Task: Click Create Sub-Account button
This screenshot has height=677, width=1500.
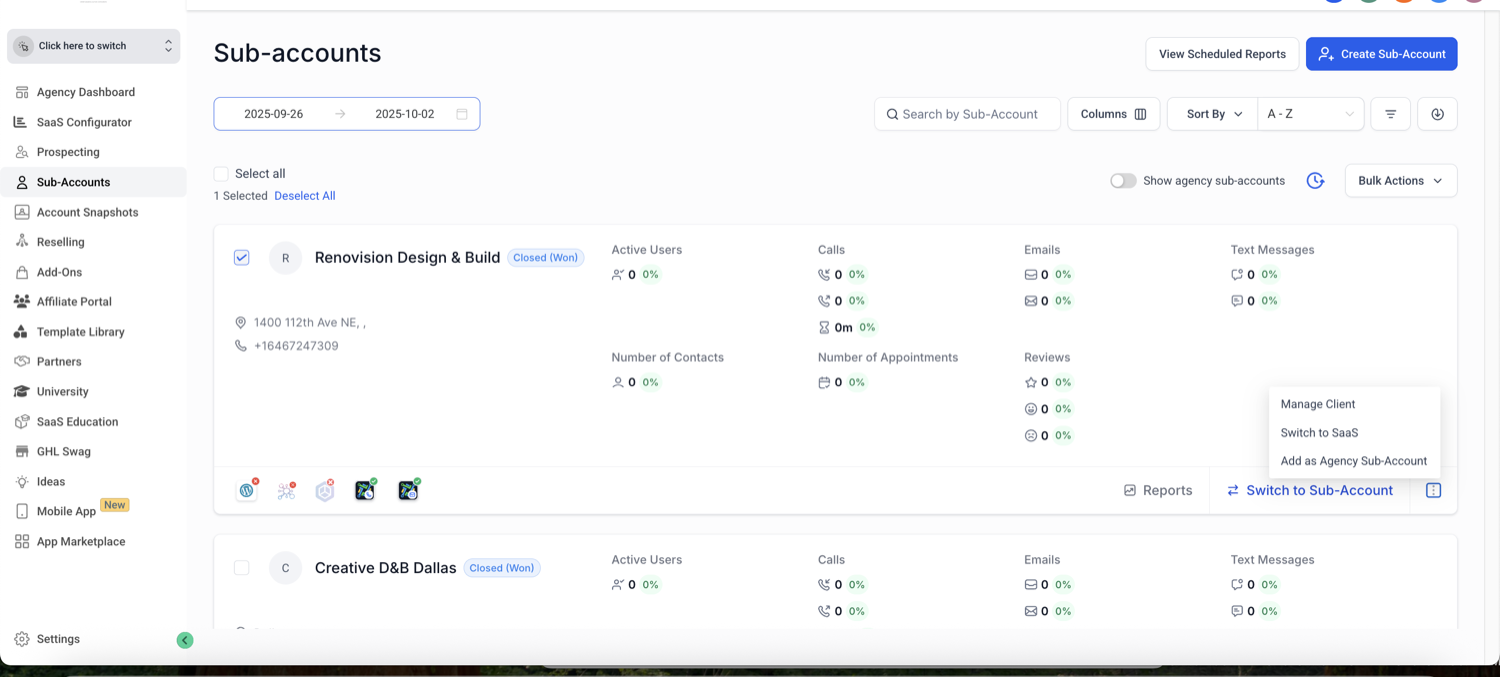Action: click(1381, 54)
